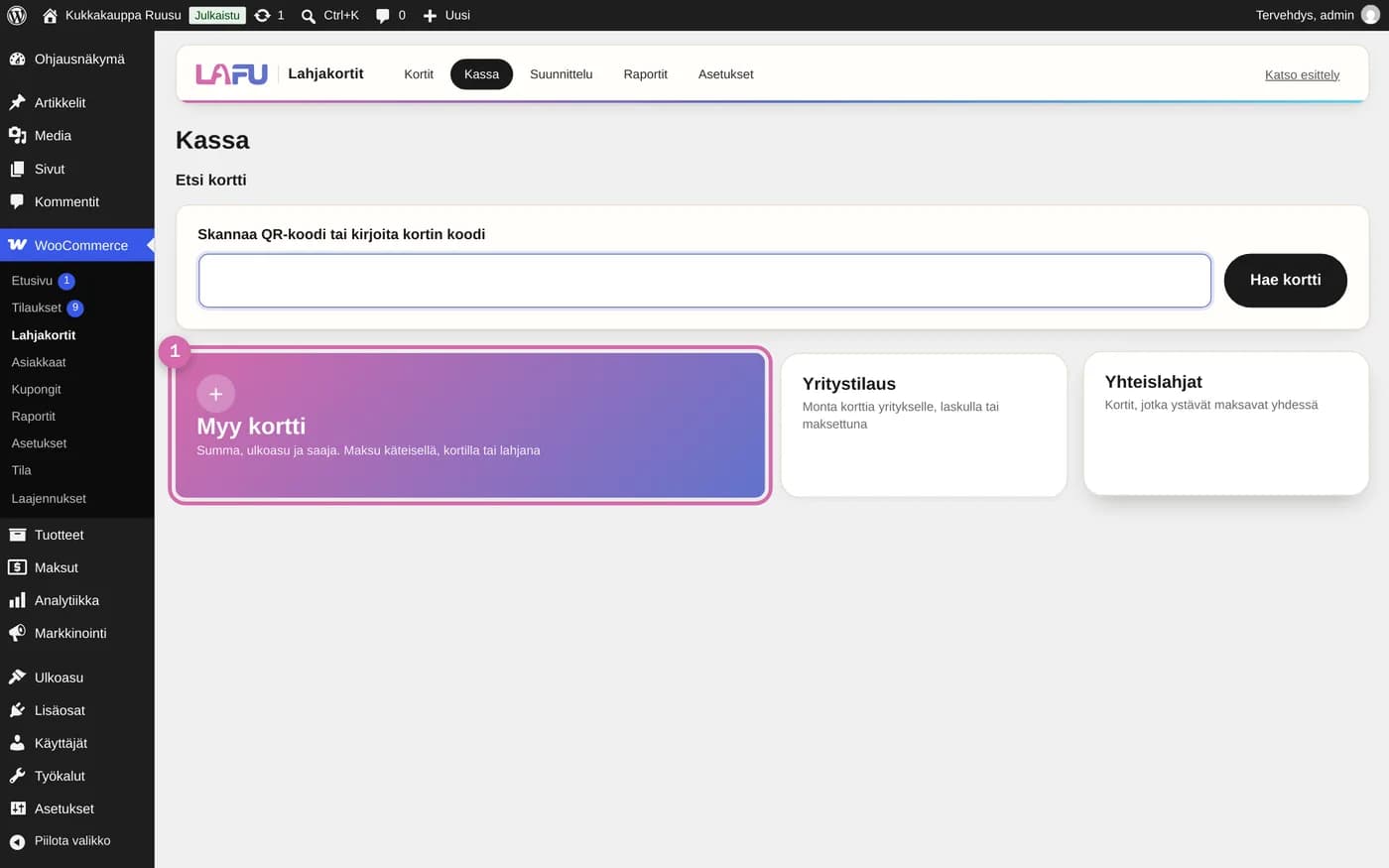Open Media library from sidebar icon
The height and width of the screenshot is (868, 1389).
coord(17,136)
